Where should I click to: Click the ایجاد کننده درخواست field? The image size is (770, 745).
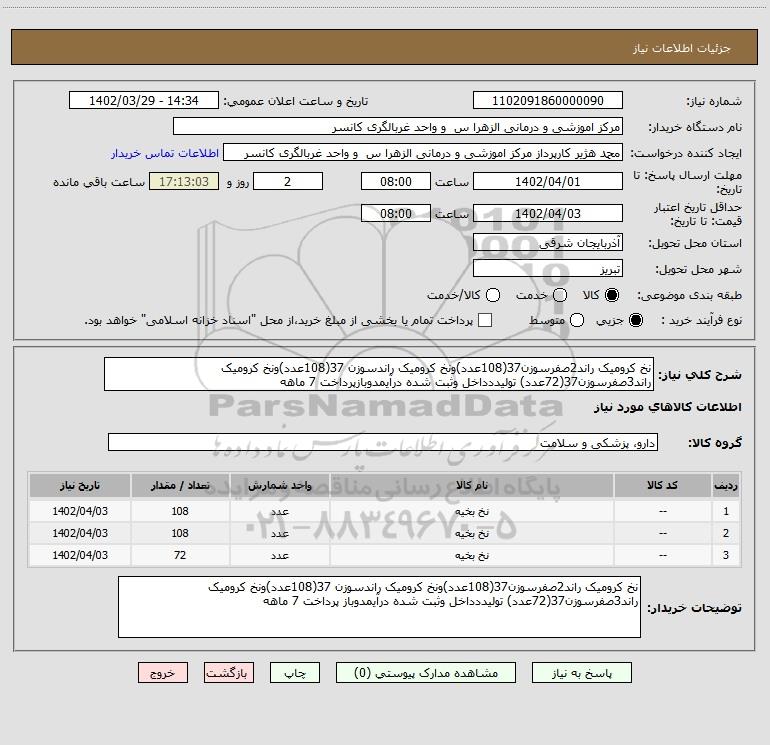[423, 153]
